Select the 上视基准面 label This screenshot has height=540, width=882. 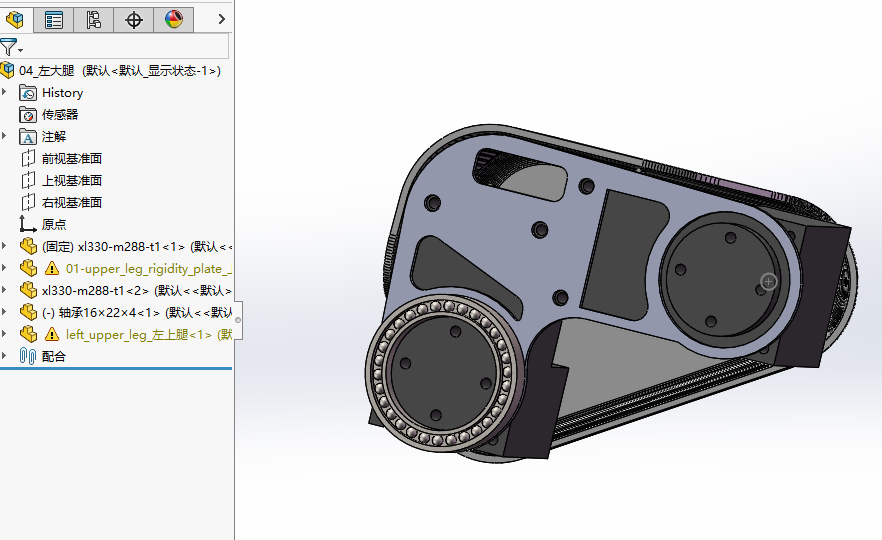tap(72, 181)
